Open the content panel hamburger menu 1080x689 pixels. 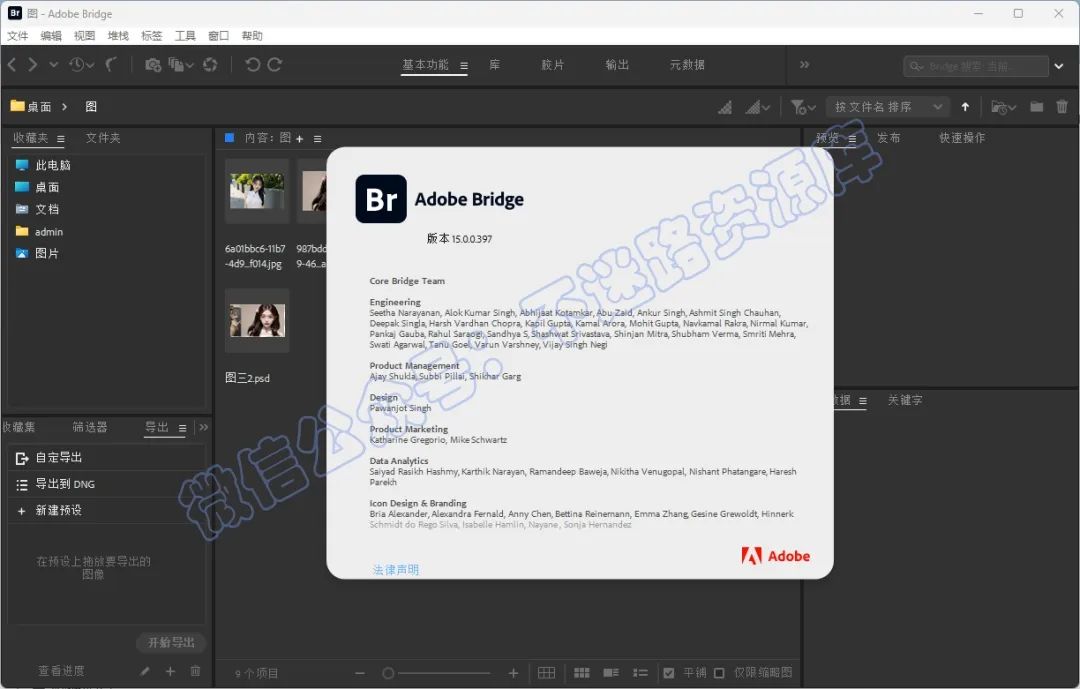318,139
